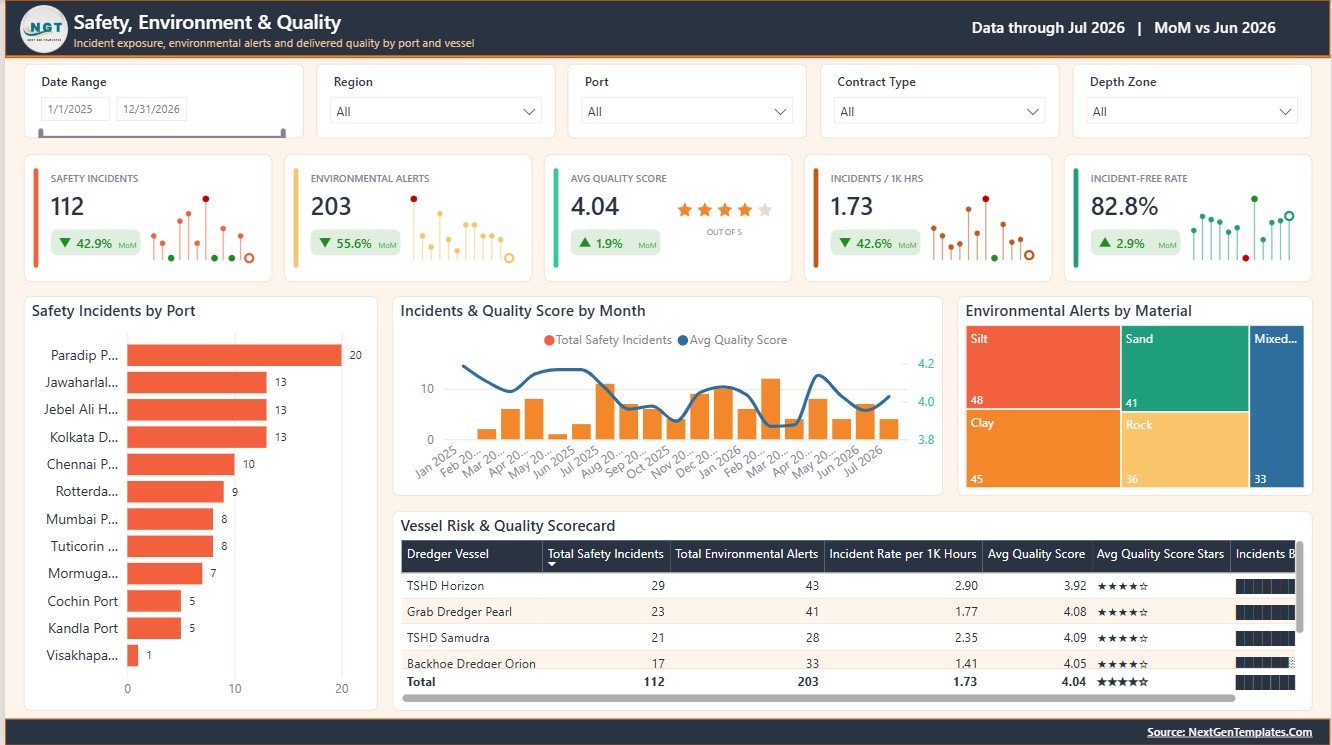This screenshot has height=745, width=1332.
Task: Select the Rotterdam port bar
Action: [x=176, y=492]
